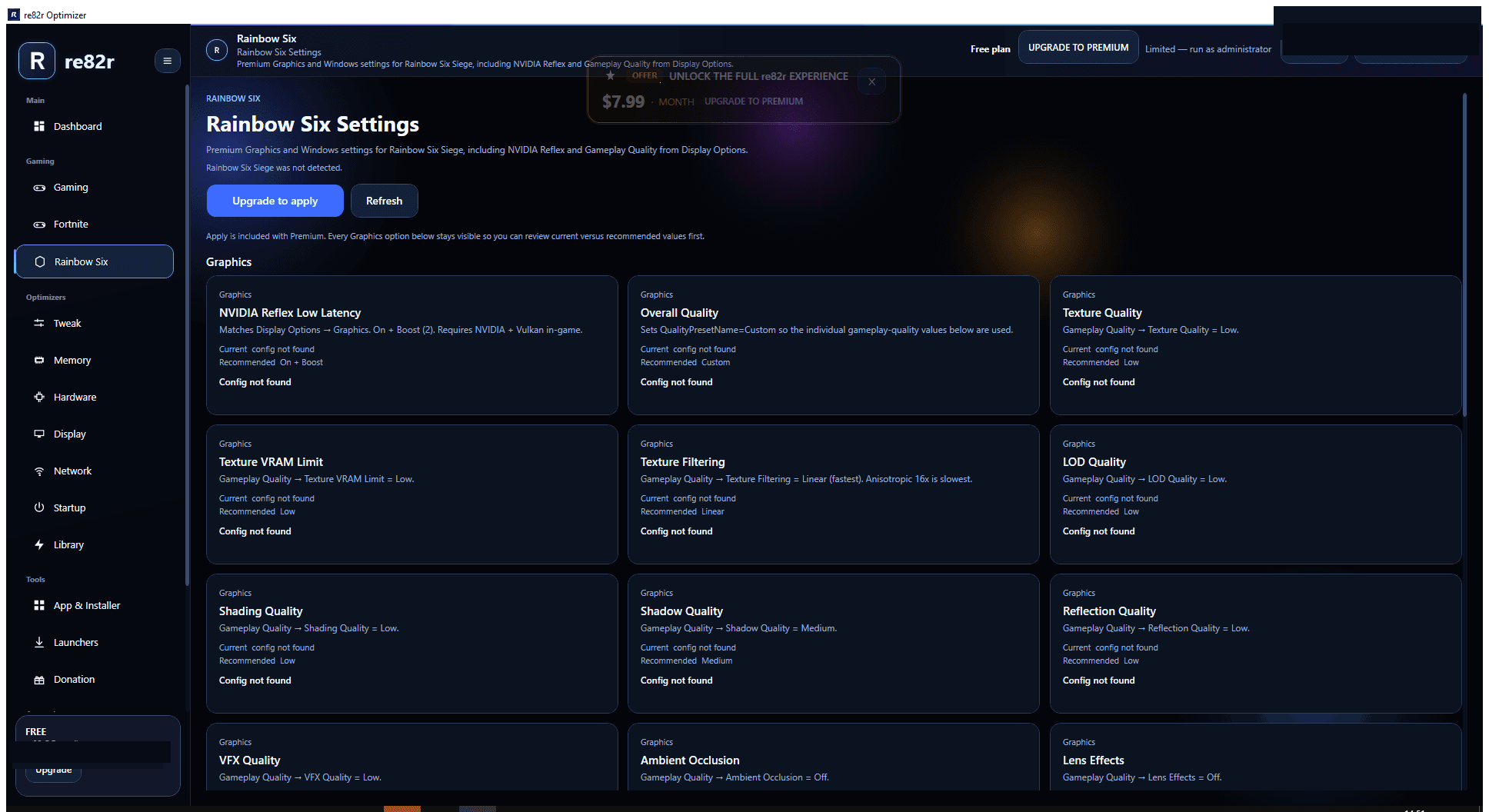
Task: Click the Library lightning icon
Action: click(39, 544)
